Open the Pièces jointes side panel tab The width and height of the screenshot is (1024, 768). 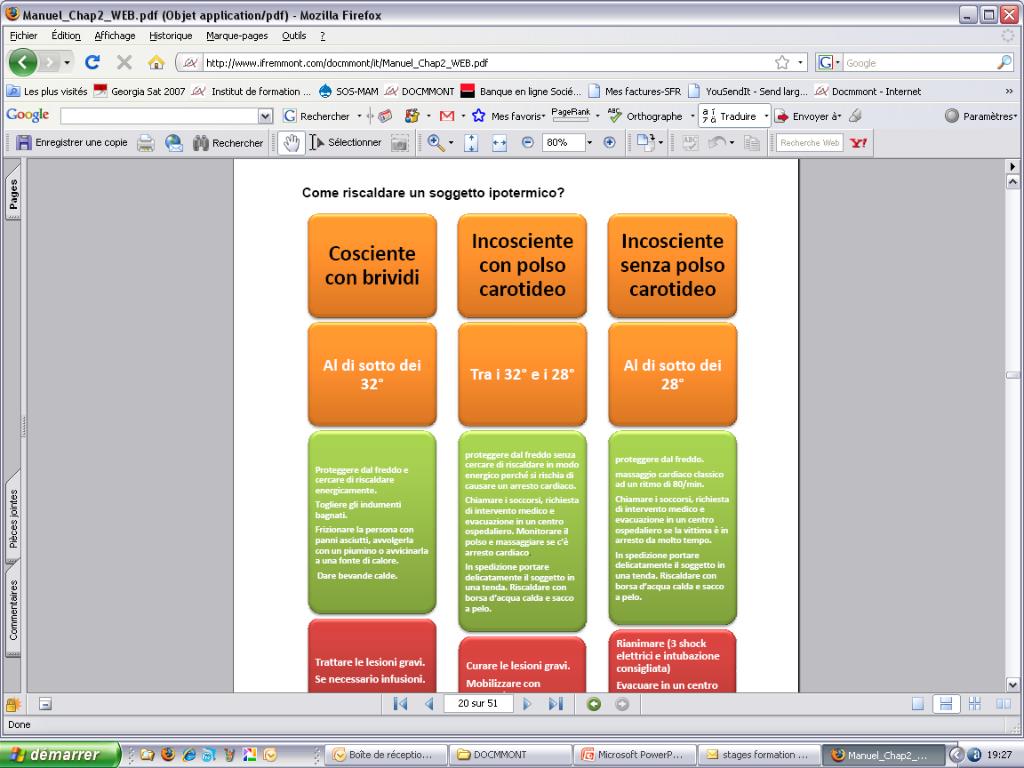[x=13, y=519]
